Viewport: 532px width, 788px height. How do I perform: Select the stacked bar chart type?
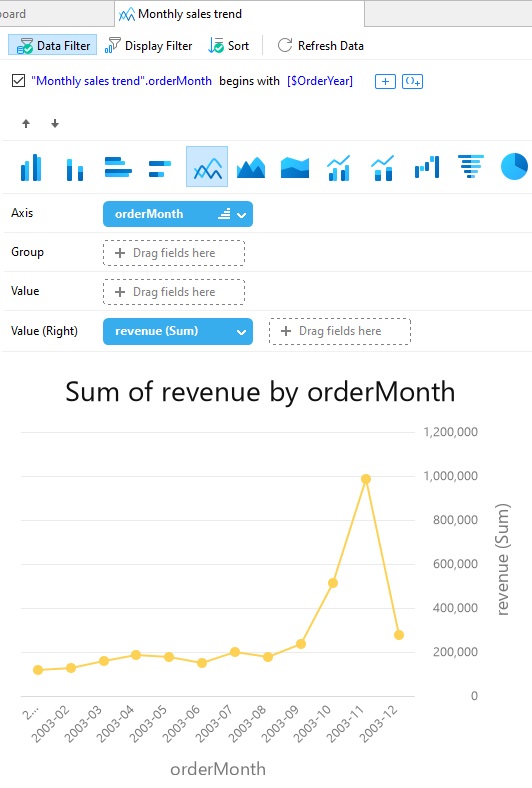pyautogui.click(x=160, y=168)
